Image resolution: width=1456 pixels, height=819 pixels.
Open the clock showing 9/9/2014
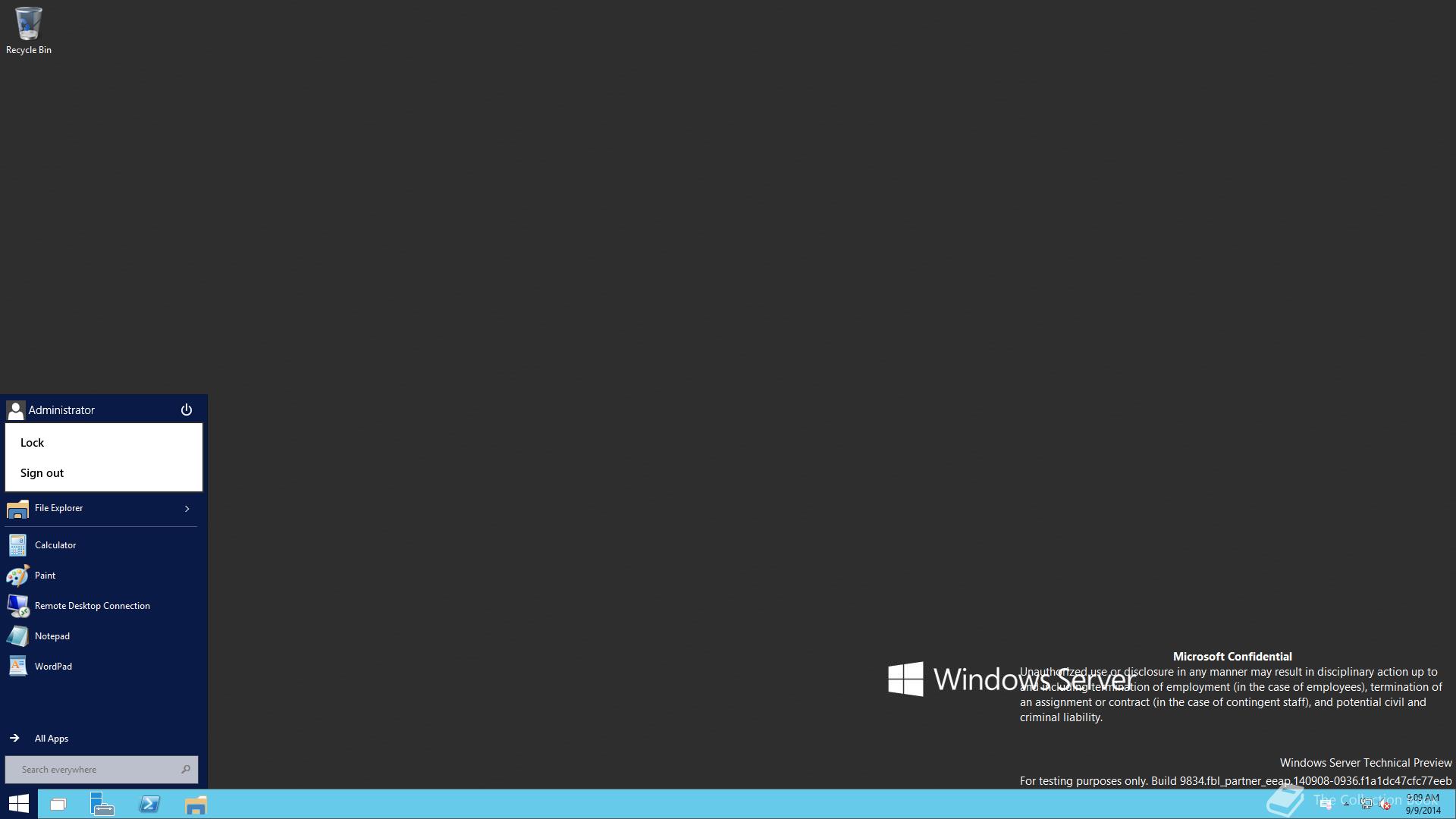coord(1423,804)
